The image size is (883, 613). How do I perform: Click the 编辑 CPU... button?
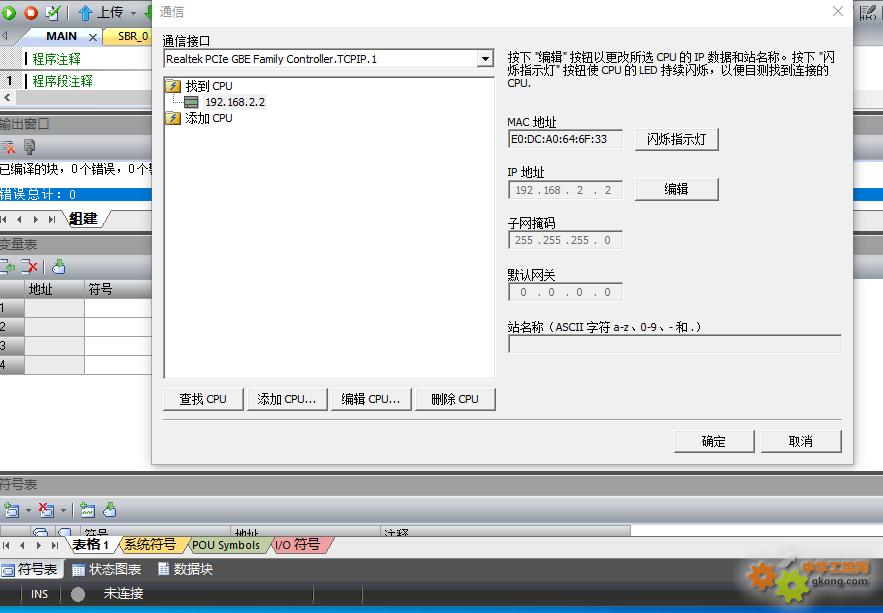371,399
